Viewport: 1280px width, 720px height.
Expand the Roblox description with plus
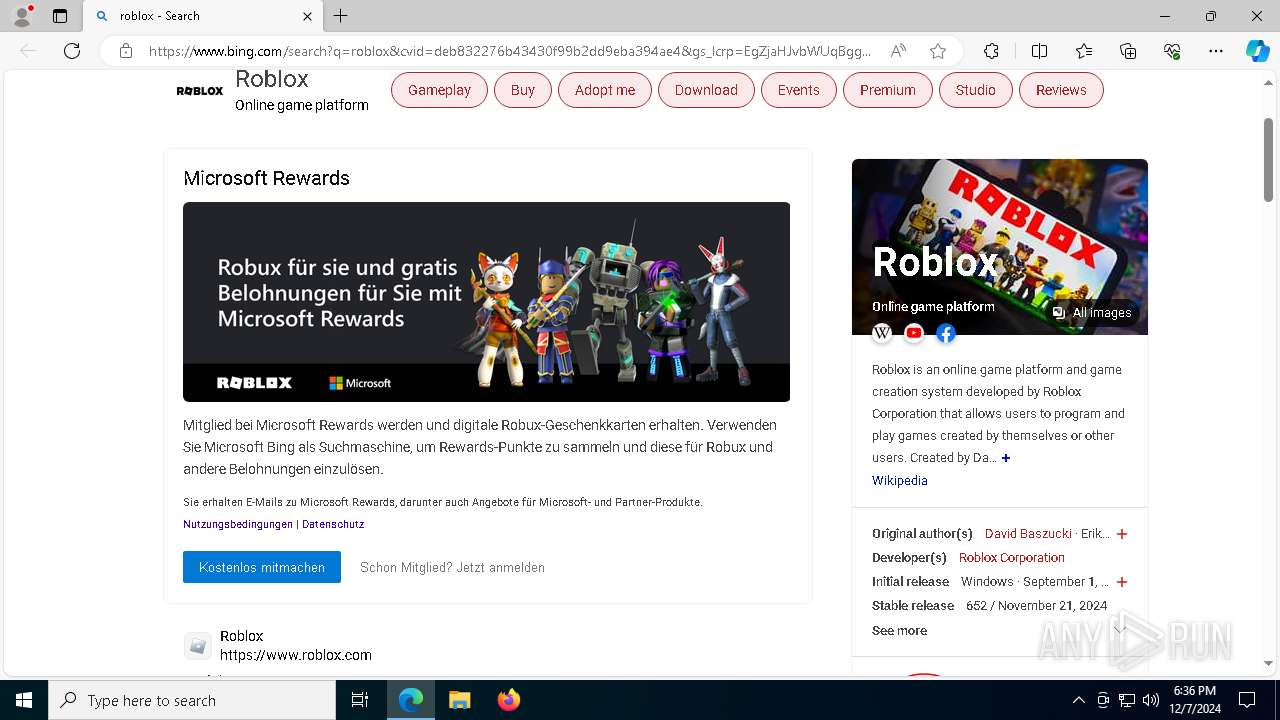click(1006, 458)
